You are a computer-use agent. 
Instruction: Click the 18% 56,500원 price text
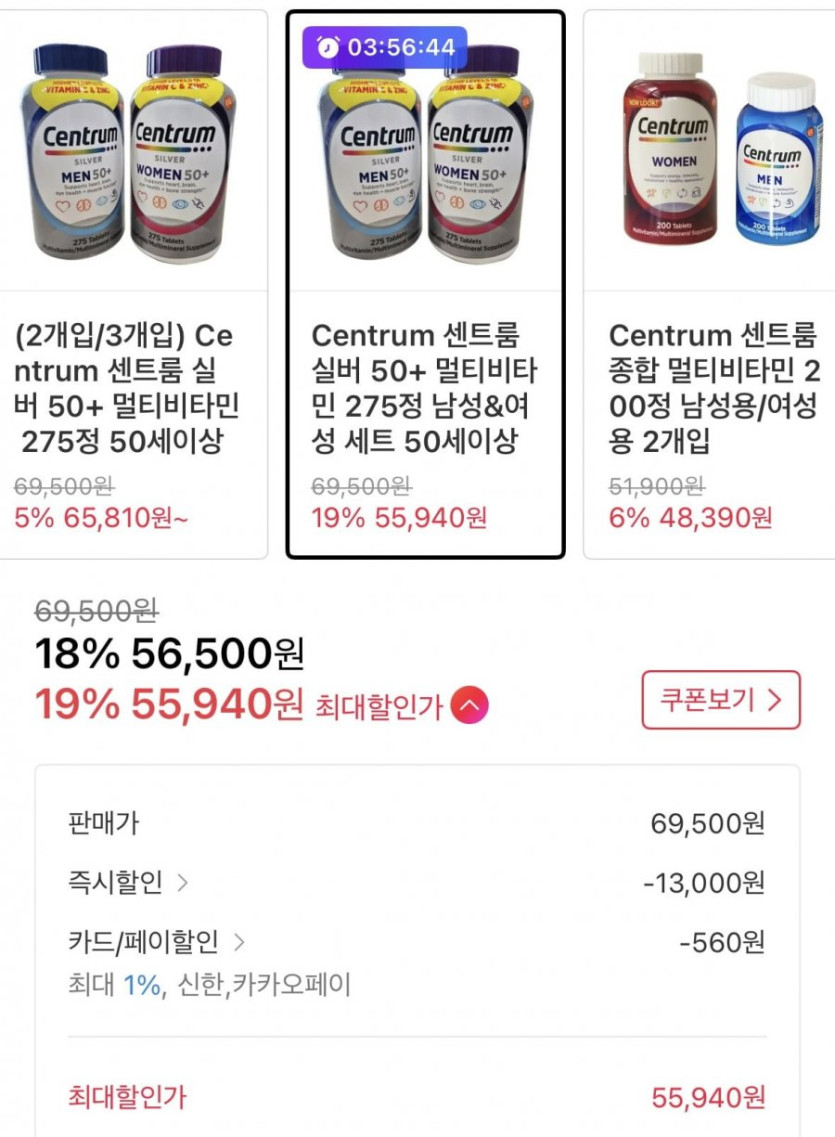pyautogui.click(x=169, y=654)
